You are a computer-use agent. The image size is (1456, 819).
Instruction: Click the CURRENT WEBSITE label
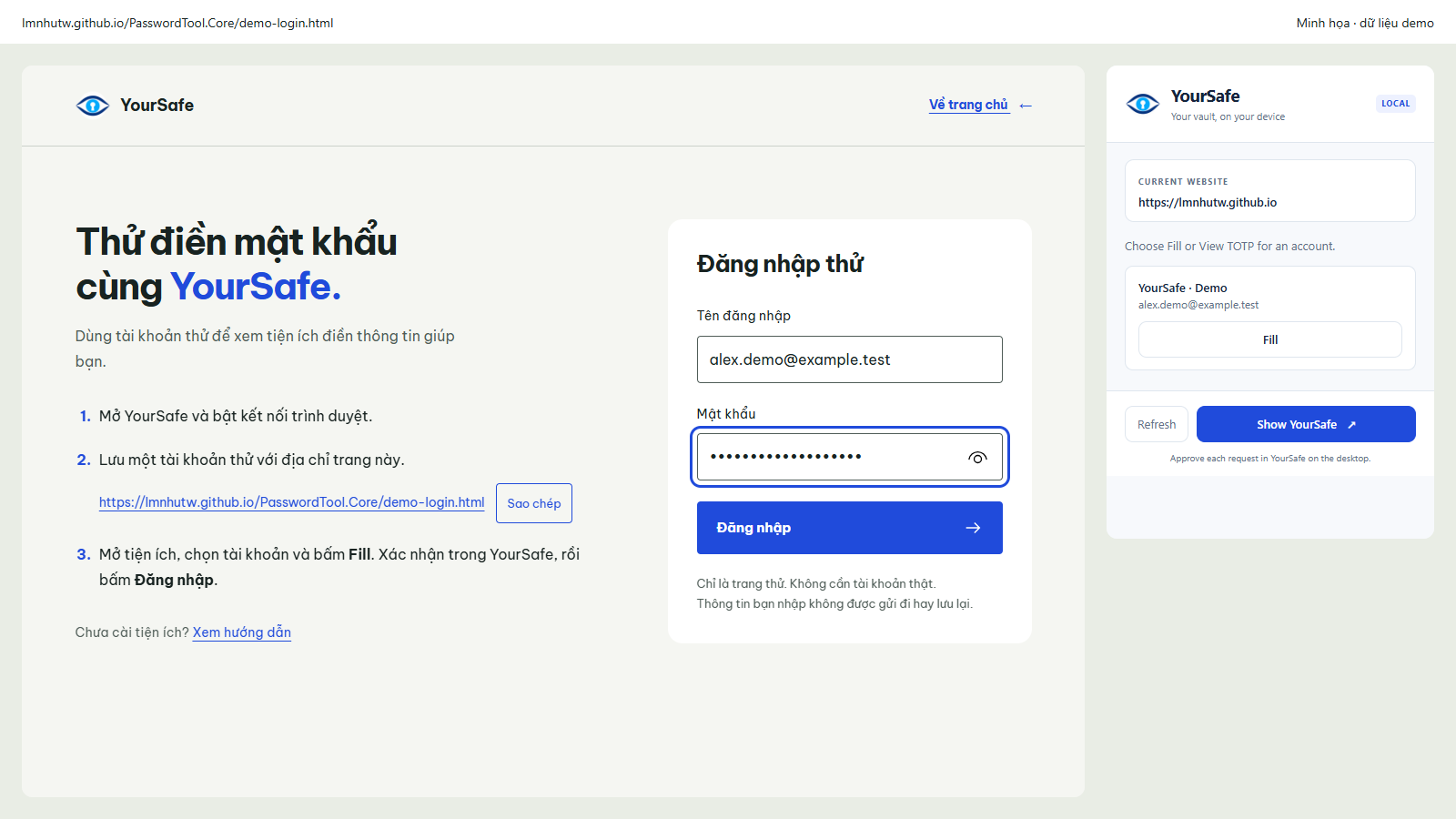(x=1183, y=182)
